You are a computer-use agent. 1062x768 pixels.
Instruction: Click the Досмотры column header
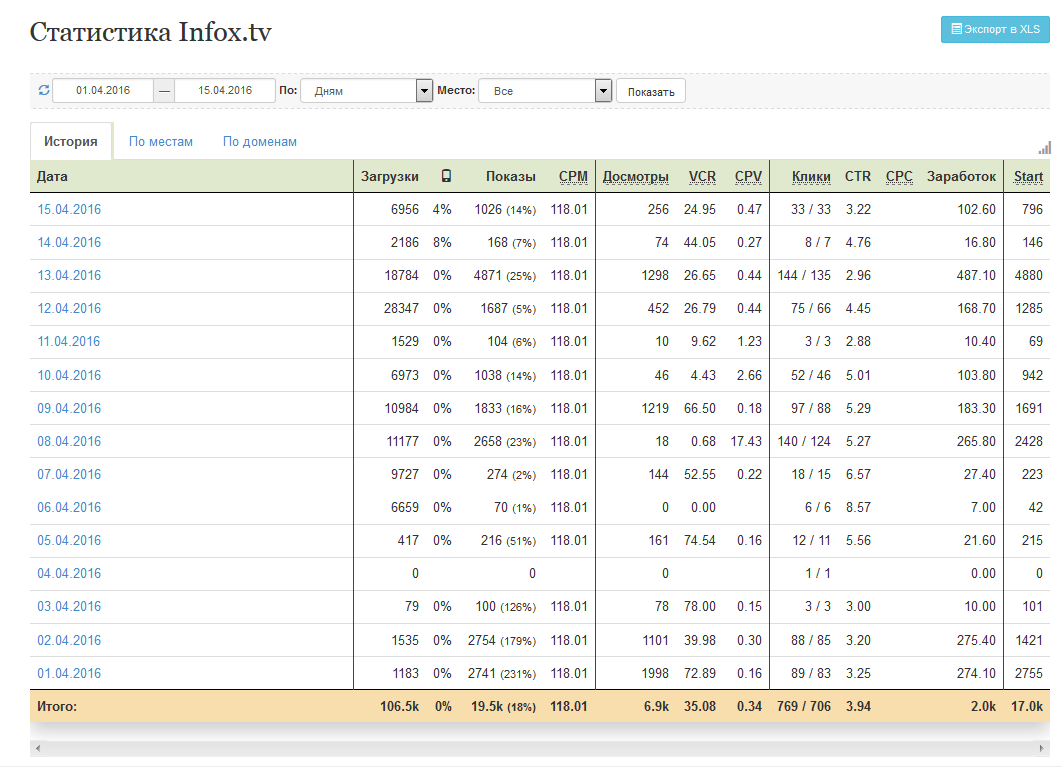[635, 176]
